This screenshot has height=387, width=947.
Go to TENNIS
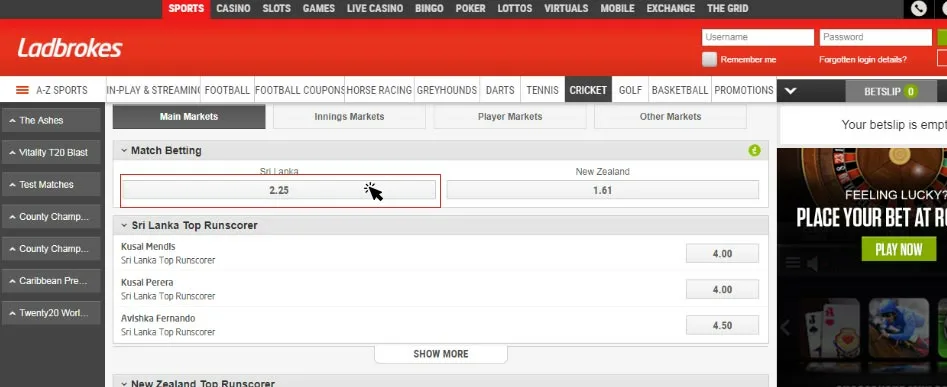pyautogui.click(x=542, y=90)
